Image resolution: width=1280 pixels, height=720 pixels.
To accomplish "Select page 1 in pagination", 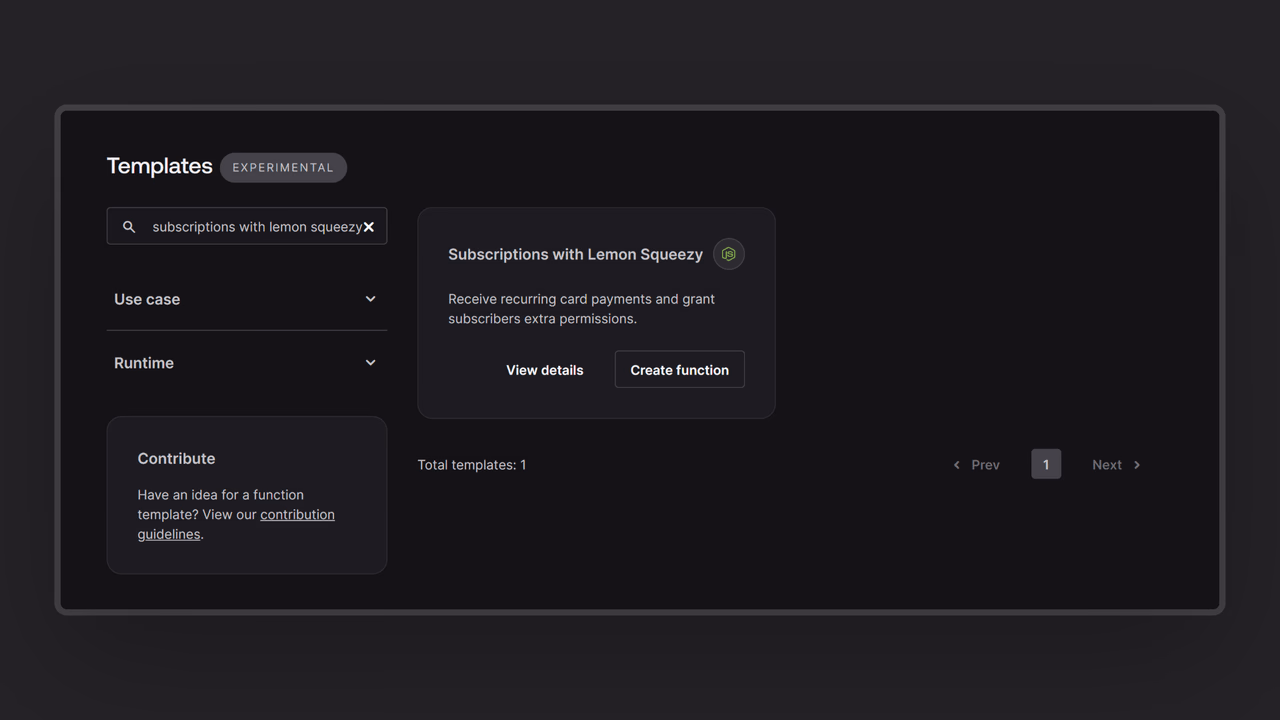I will [1046, 464].
